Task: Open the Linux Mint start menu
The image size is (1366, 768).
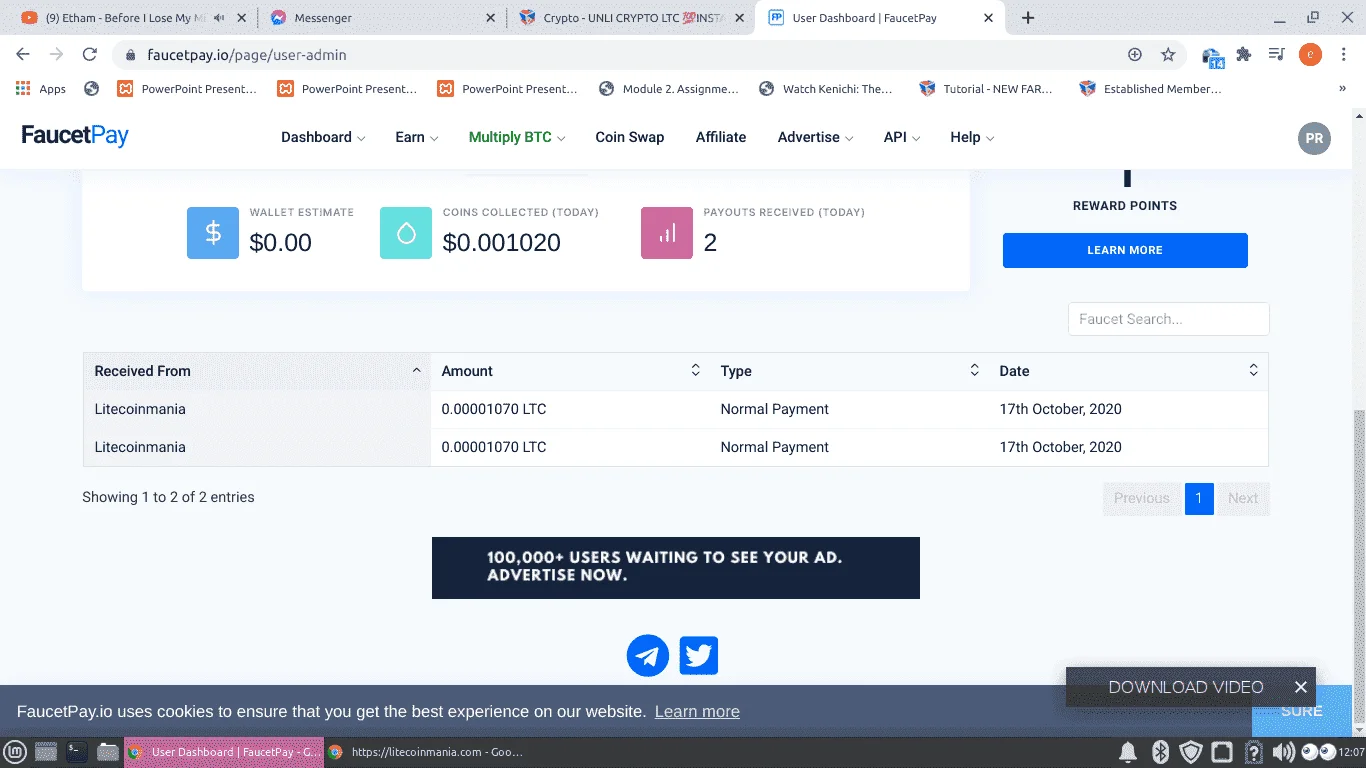Action: click(16, 752)
